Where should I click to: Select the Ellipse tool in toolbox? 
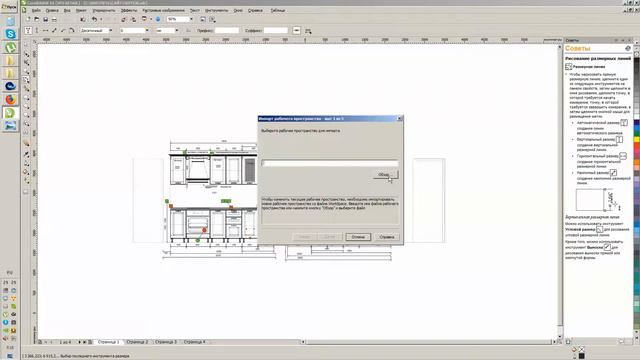[27, 106]
